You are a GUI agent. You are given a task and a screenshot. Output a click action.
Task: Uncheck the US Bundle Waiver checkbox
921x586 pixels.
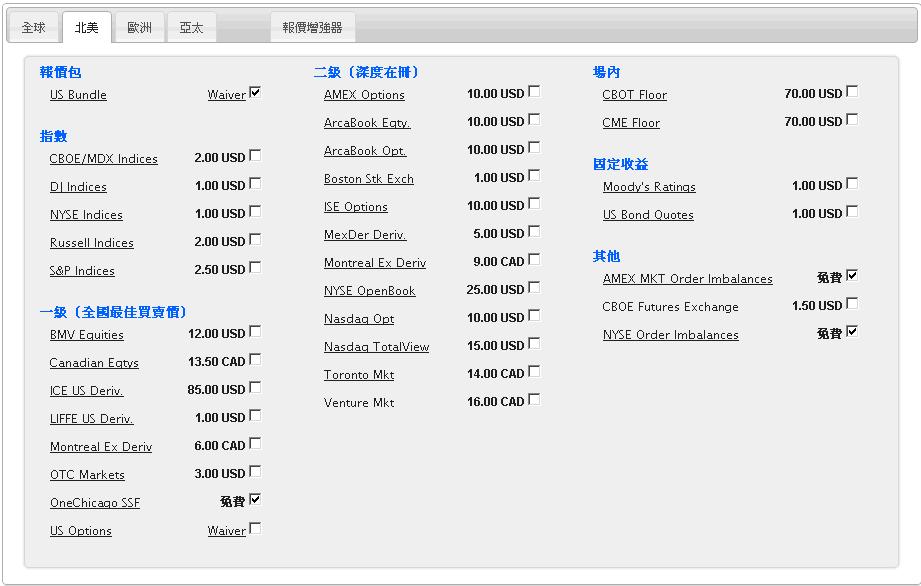[255, 92]
